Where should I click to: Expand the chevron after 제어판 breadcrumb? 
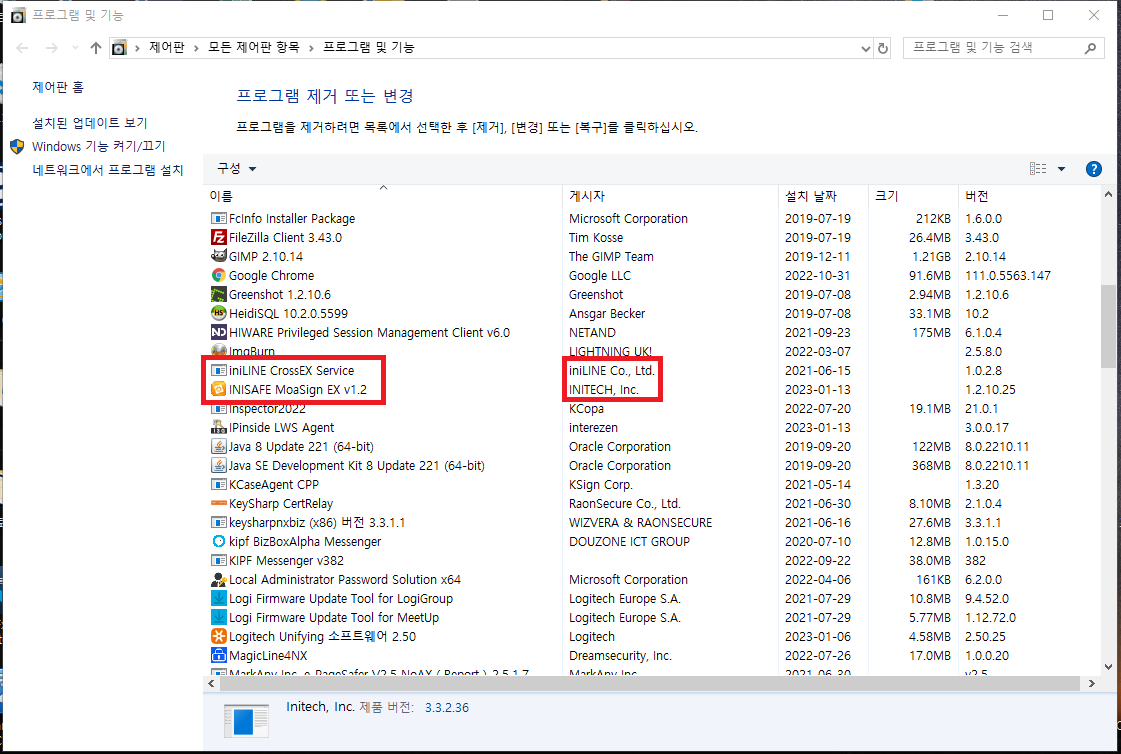pyautogui.click(x=196, y=48)
